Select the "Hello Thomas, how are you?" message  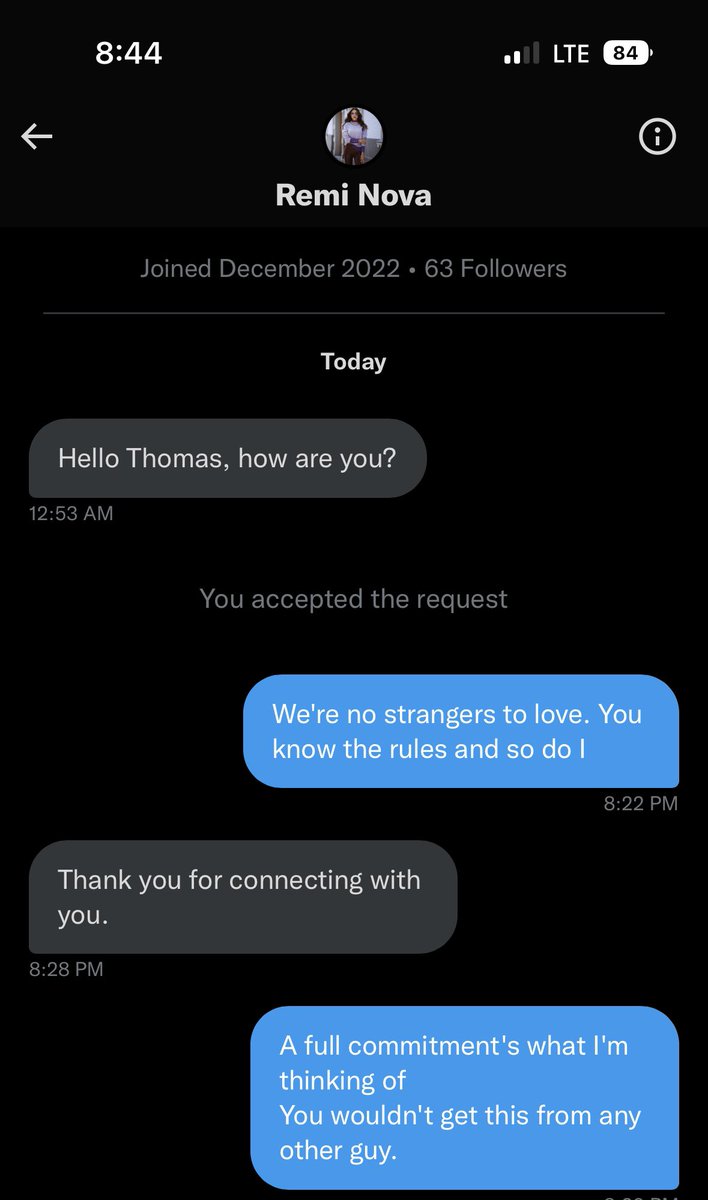[227, 458]
